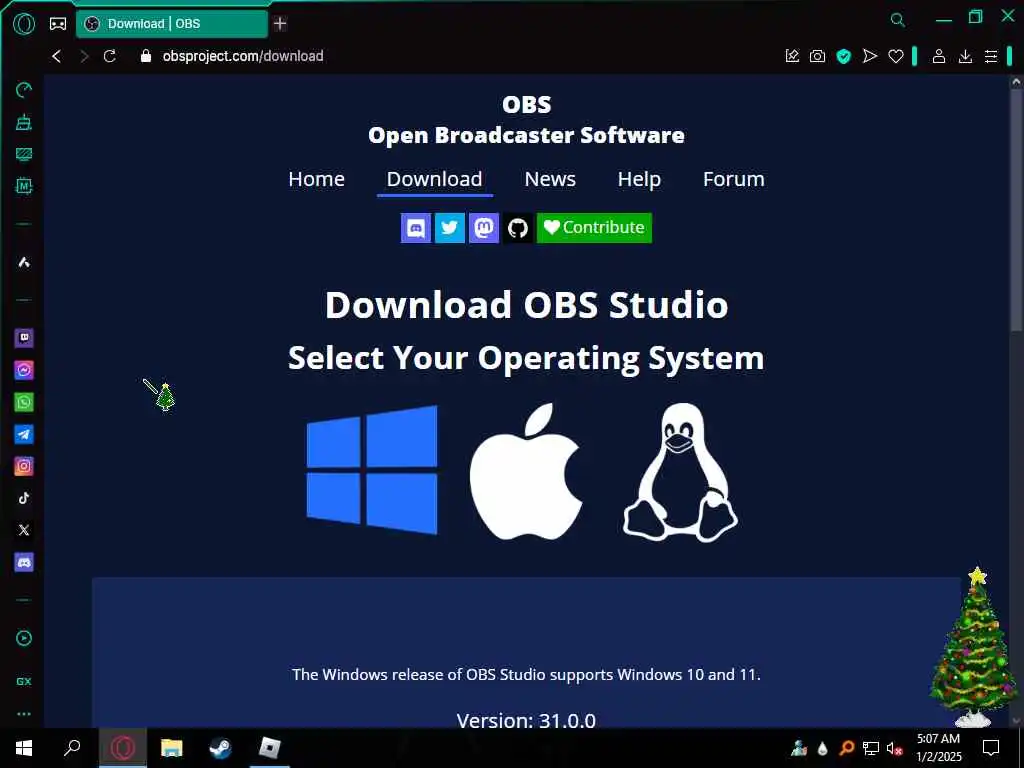Open the sidebar player icon
1024x768 pixels.
pos(24,638)
